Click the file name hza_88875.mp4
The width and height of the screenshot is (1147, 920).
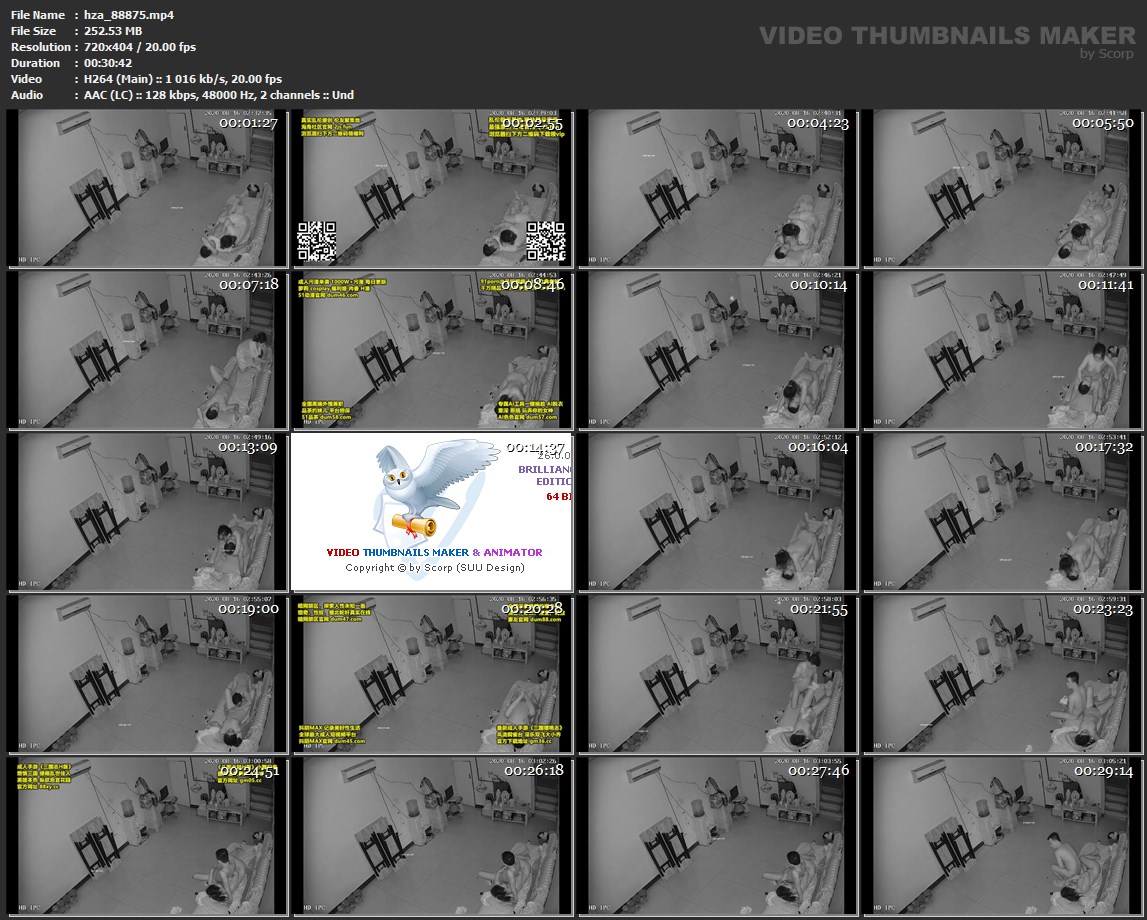[115, 15]
